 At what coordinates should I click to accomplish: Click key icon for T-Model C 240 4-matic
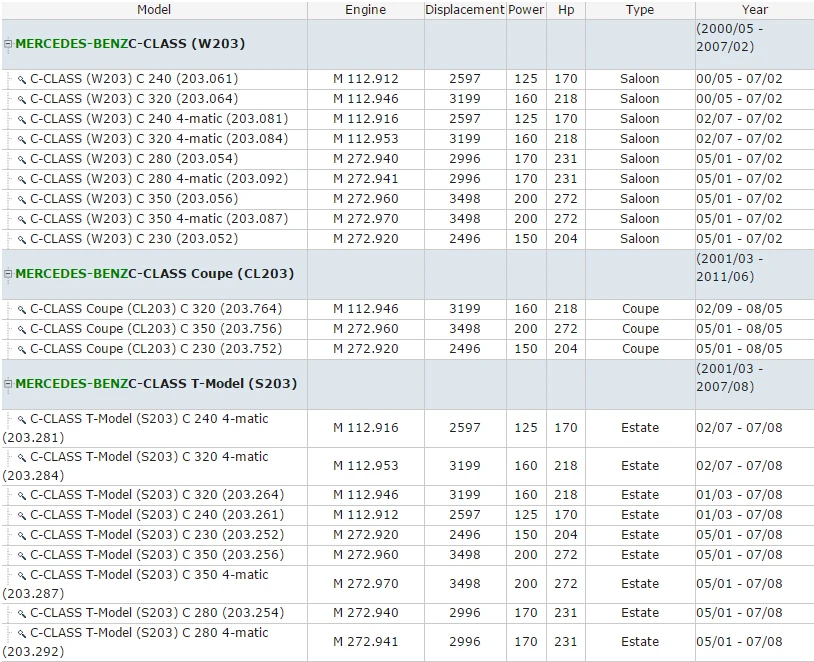[x=22, y=420]
